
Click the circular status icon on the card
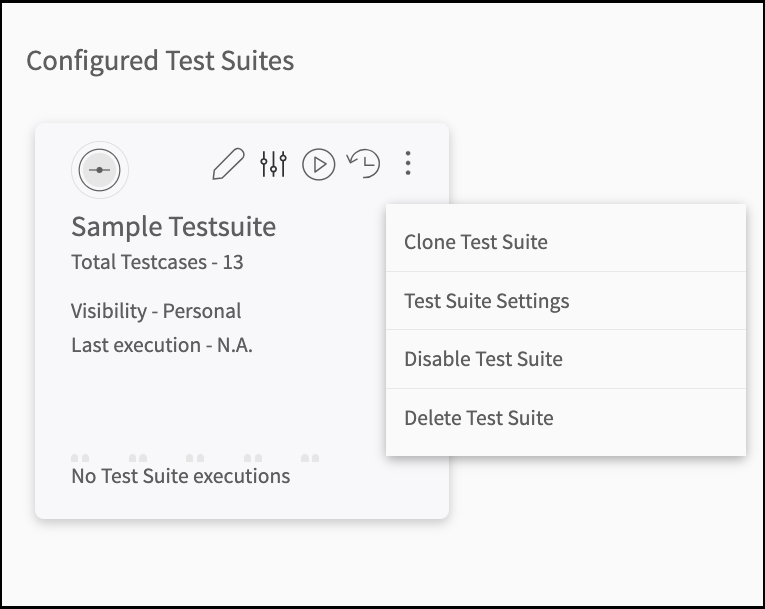coord(100,170)
